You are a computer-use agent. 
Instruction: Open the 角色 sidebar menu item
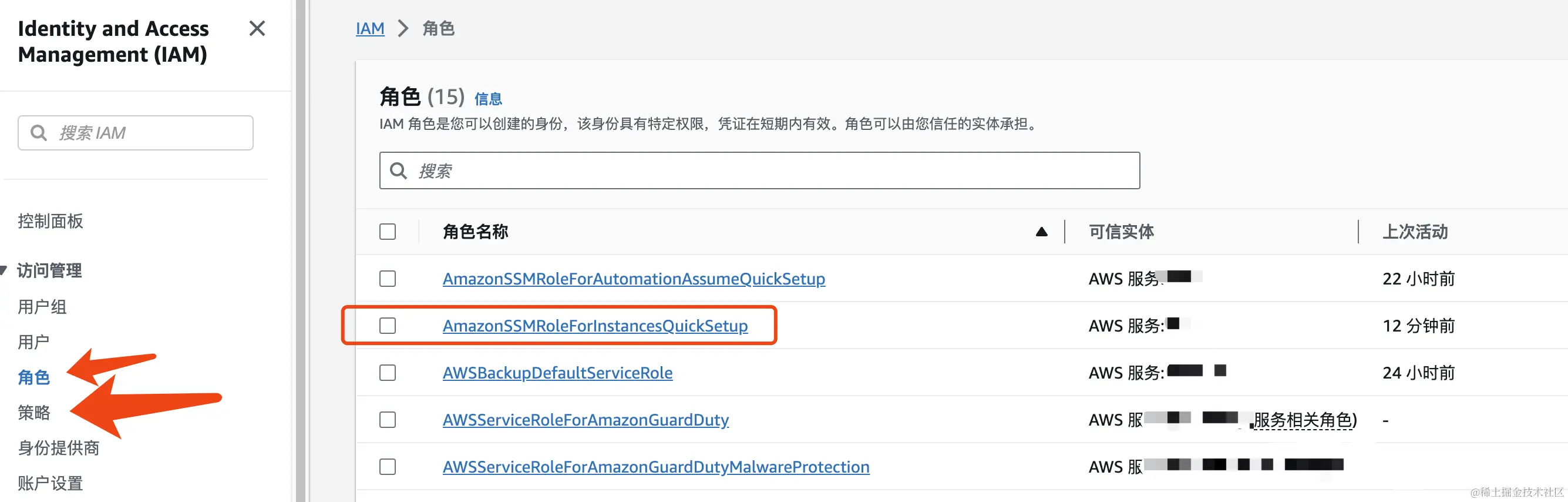point(34,378)
